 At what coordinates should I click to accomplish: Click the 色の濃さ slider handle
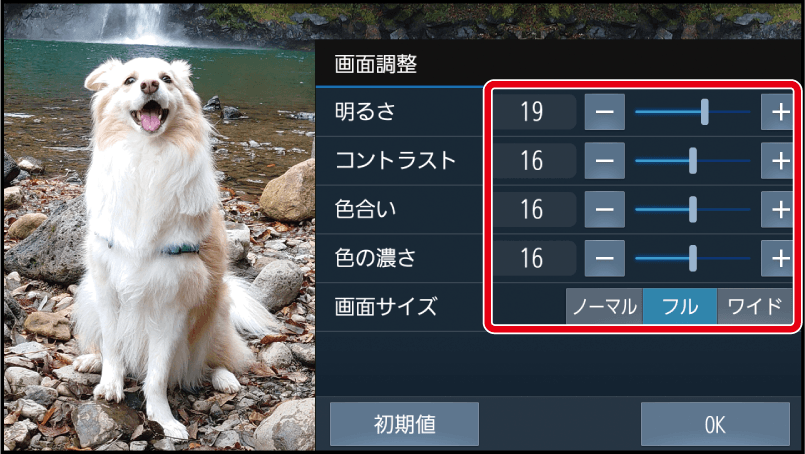click(693, 258)
